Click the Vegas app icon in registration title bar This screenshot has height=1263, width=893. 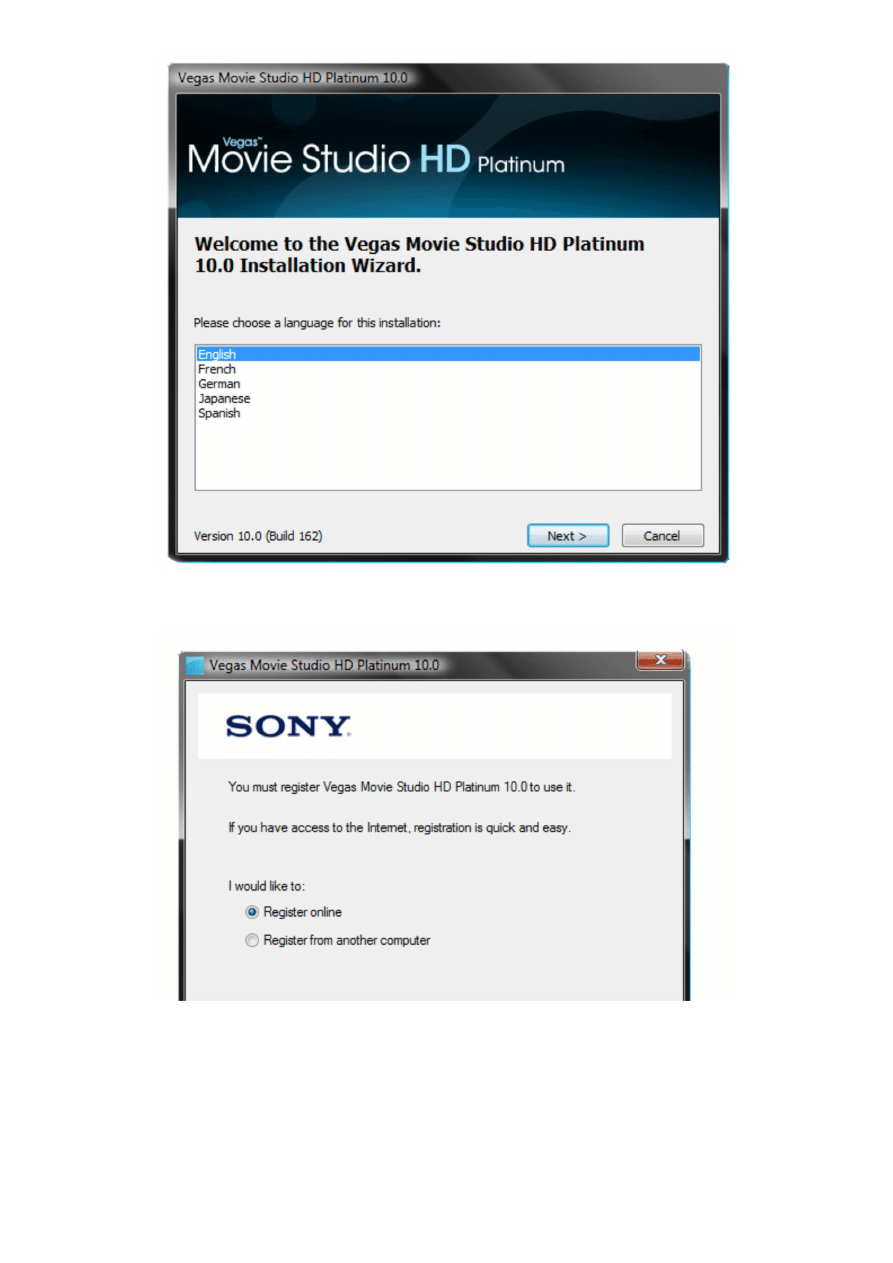coord(195,665)
